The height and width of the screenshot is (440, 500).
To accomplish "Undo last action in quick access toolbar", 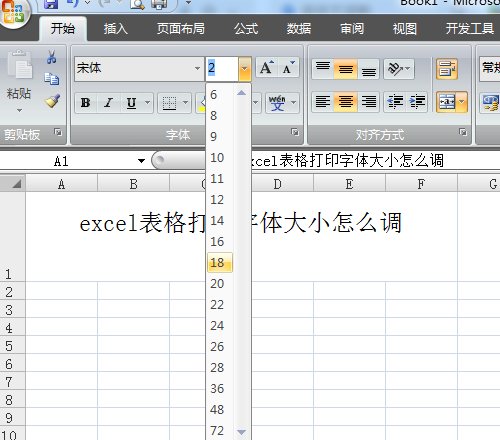I will (x=73, y=3).
